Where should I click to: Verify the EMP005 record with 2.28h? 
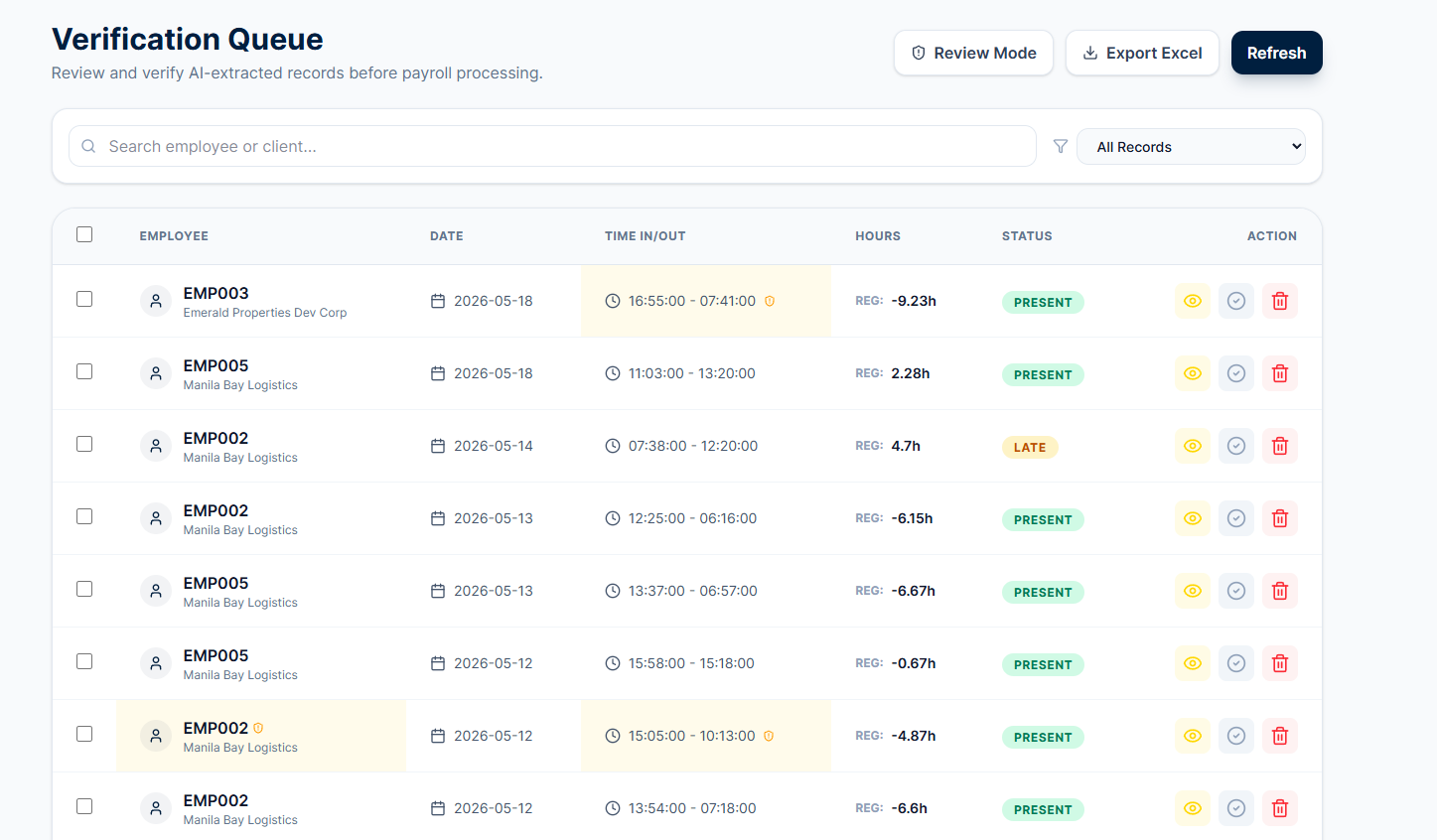(1236, 373)
